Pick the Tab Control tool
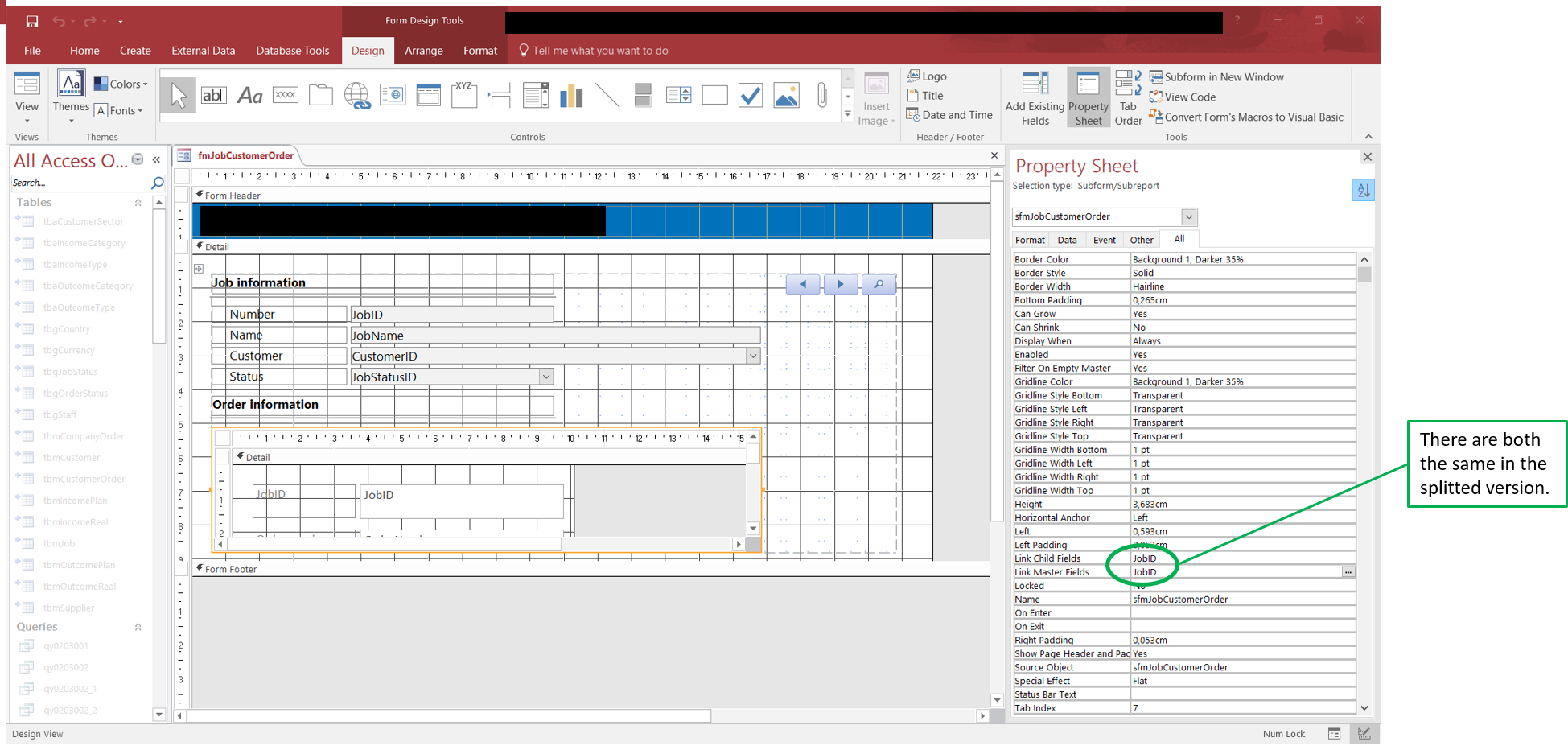The height and width of the screenshot is (750, 1568). pos(321,96)
